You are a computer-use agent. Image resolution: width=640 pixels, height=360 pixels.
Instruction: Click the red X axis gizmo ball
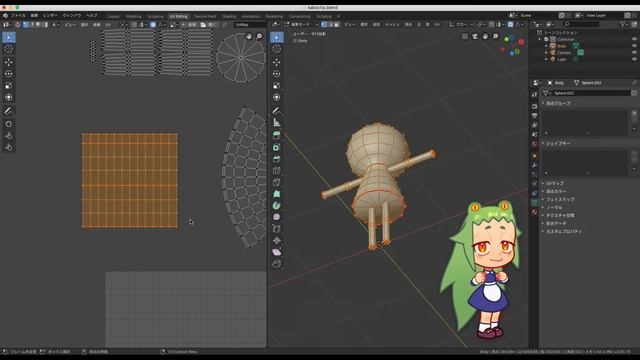tap(521, 42)
